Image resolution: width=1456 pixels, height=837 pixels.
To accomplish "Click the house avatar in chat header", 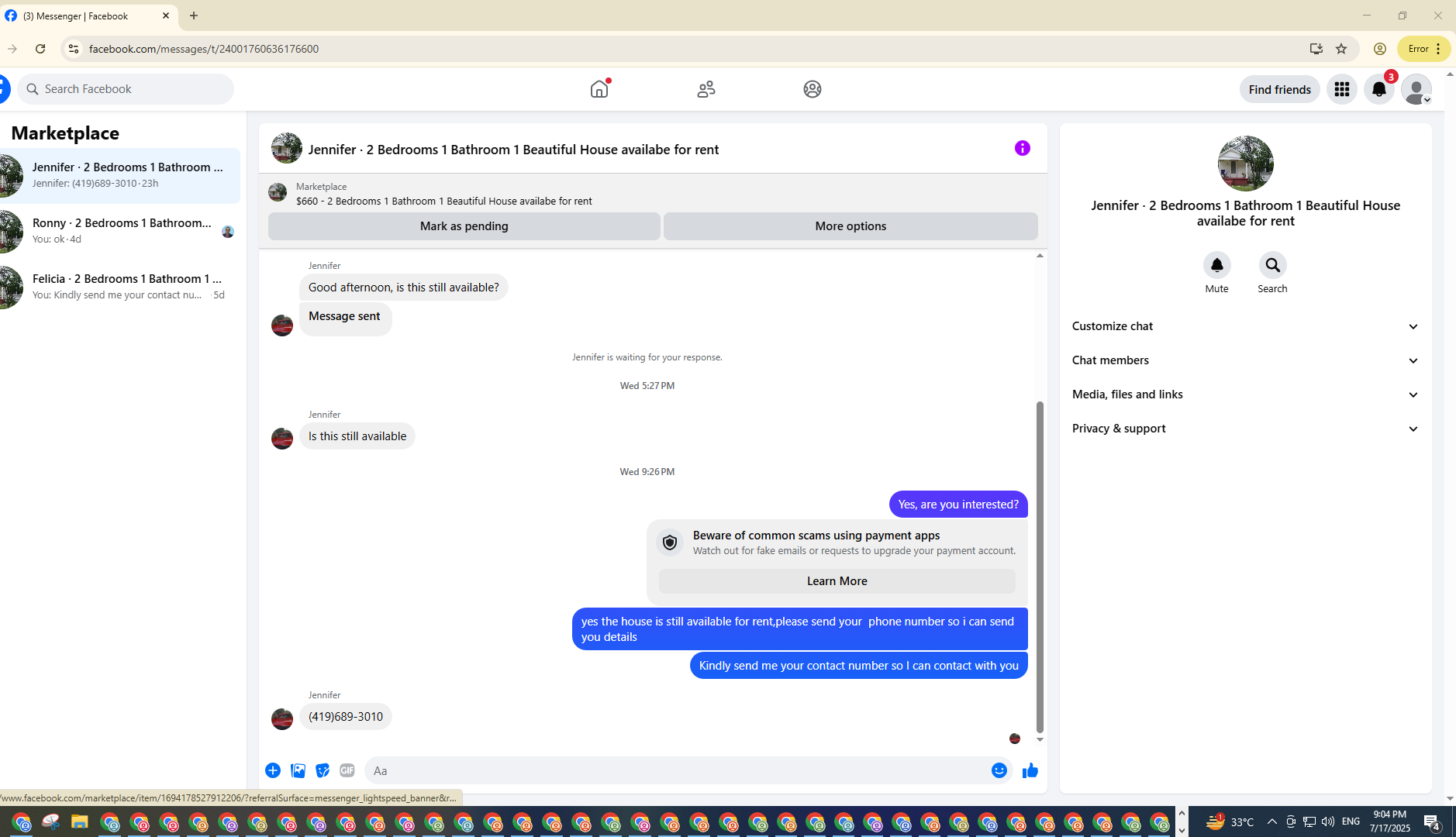I will 287,148.
